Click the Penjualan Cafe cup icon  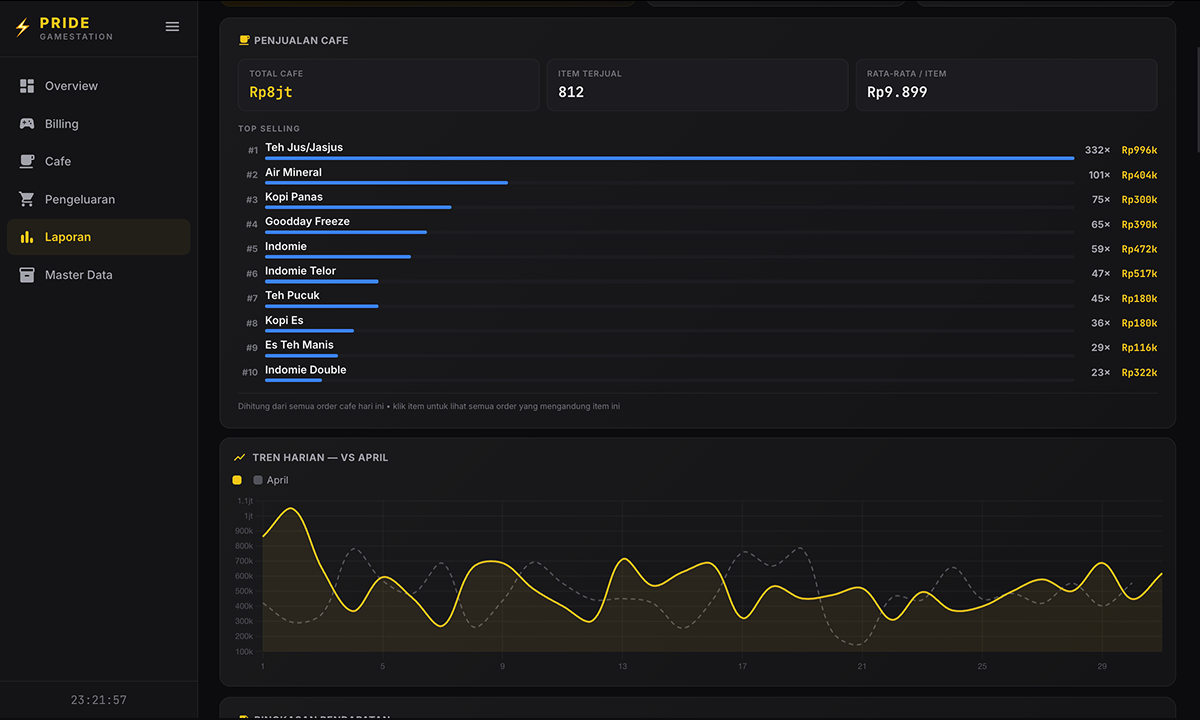(244, 41)
